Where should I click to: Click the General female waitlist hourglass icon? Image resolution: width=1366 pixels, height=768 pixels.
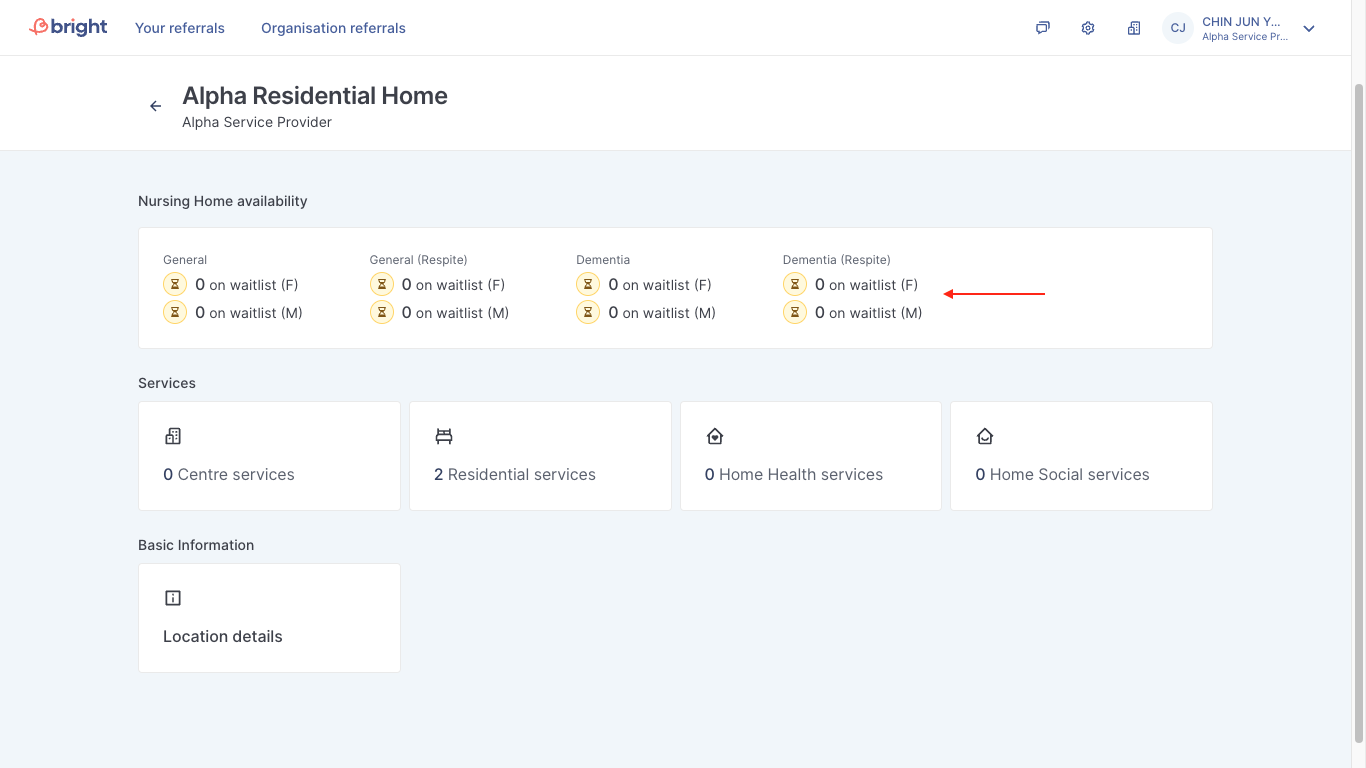[175, 285]
